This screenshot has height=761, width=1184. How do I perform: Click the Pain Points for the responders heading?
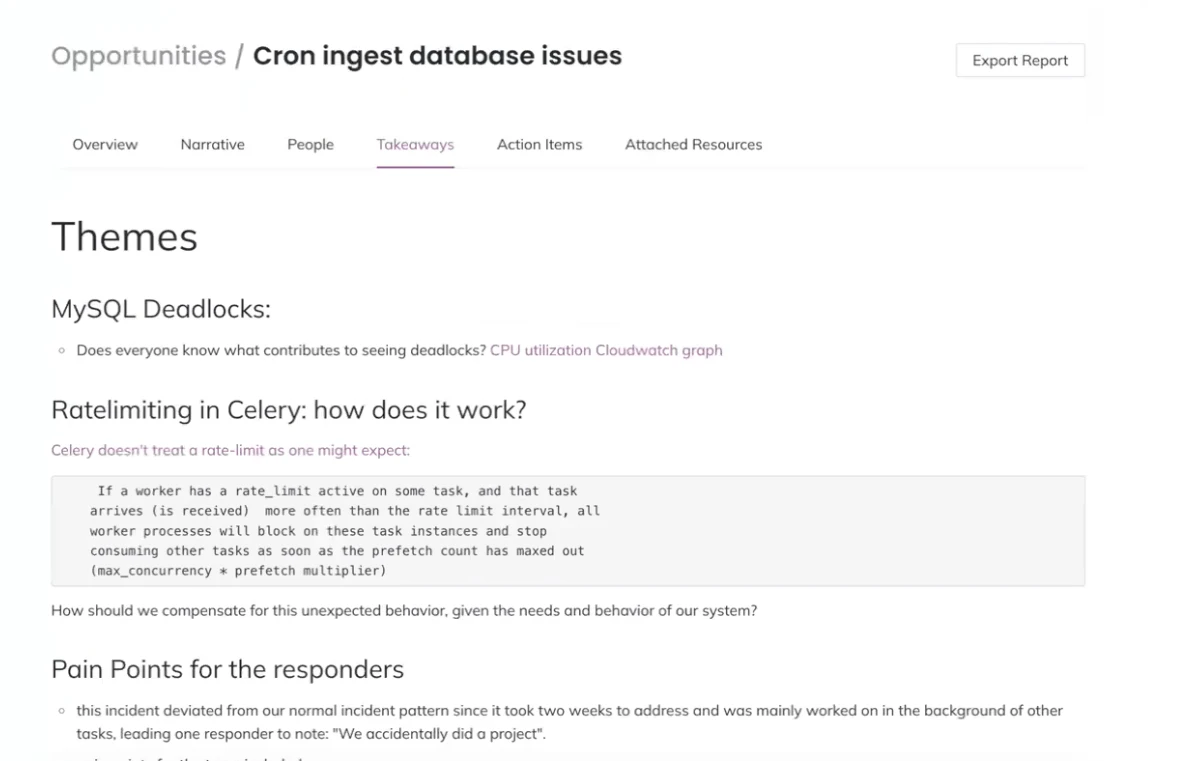pyautogui.click(x=227, y=670)
